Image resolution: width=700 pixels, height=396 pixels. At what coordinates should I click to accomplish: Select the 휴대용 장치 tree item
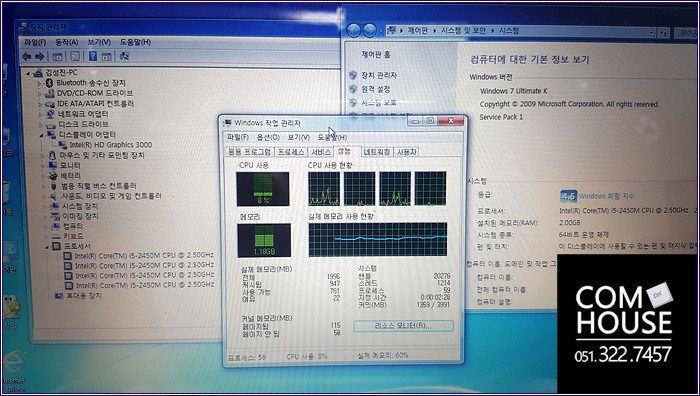(x=84, y=296)
